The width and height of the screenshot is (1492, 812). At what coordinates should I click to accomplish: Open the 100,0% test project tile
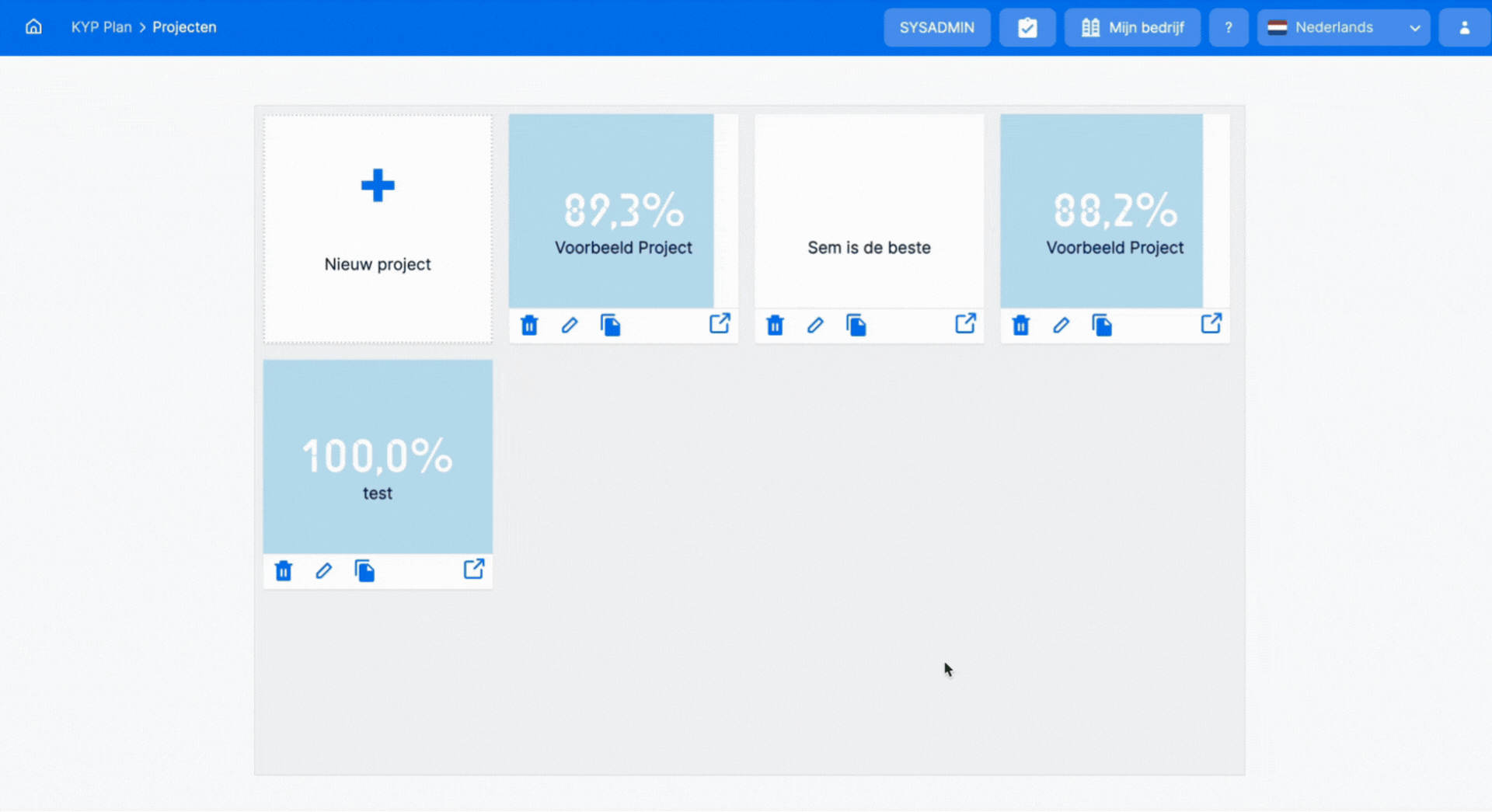click(x=378, y=457)
